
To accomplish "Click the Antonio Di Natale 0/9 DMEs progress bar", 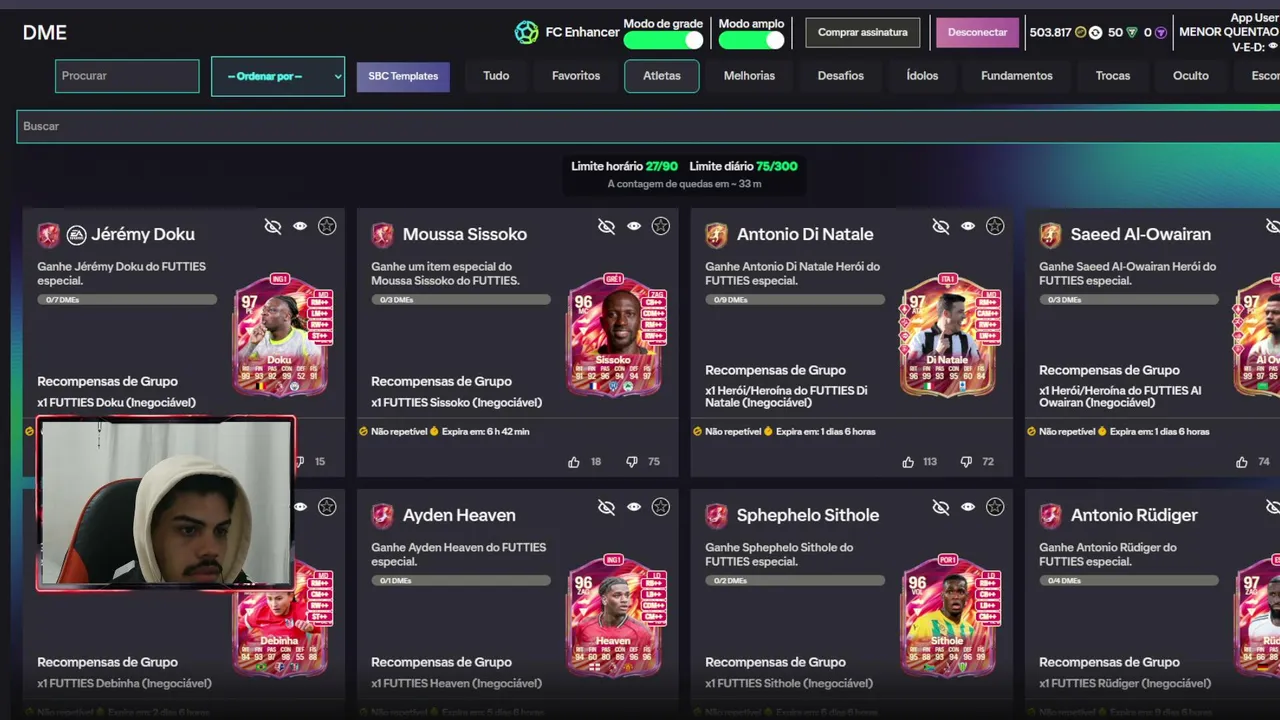I will pyautogui.click(x=795, y=299).
